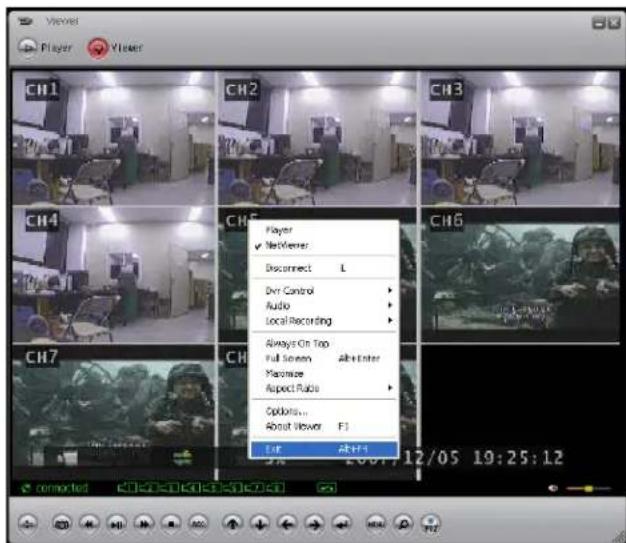Image resolution: width=626 pixels, height=543 pixels.
Task: Minimize the Viewer window
Action: click(x=598, y=23)
